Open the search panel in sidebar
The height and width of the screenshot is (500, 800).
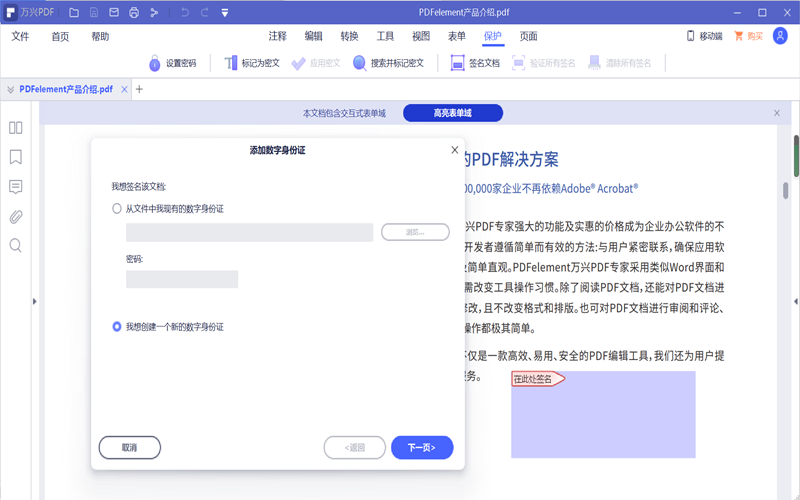[15, 245]
